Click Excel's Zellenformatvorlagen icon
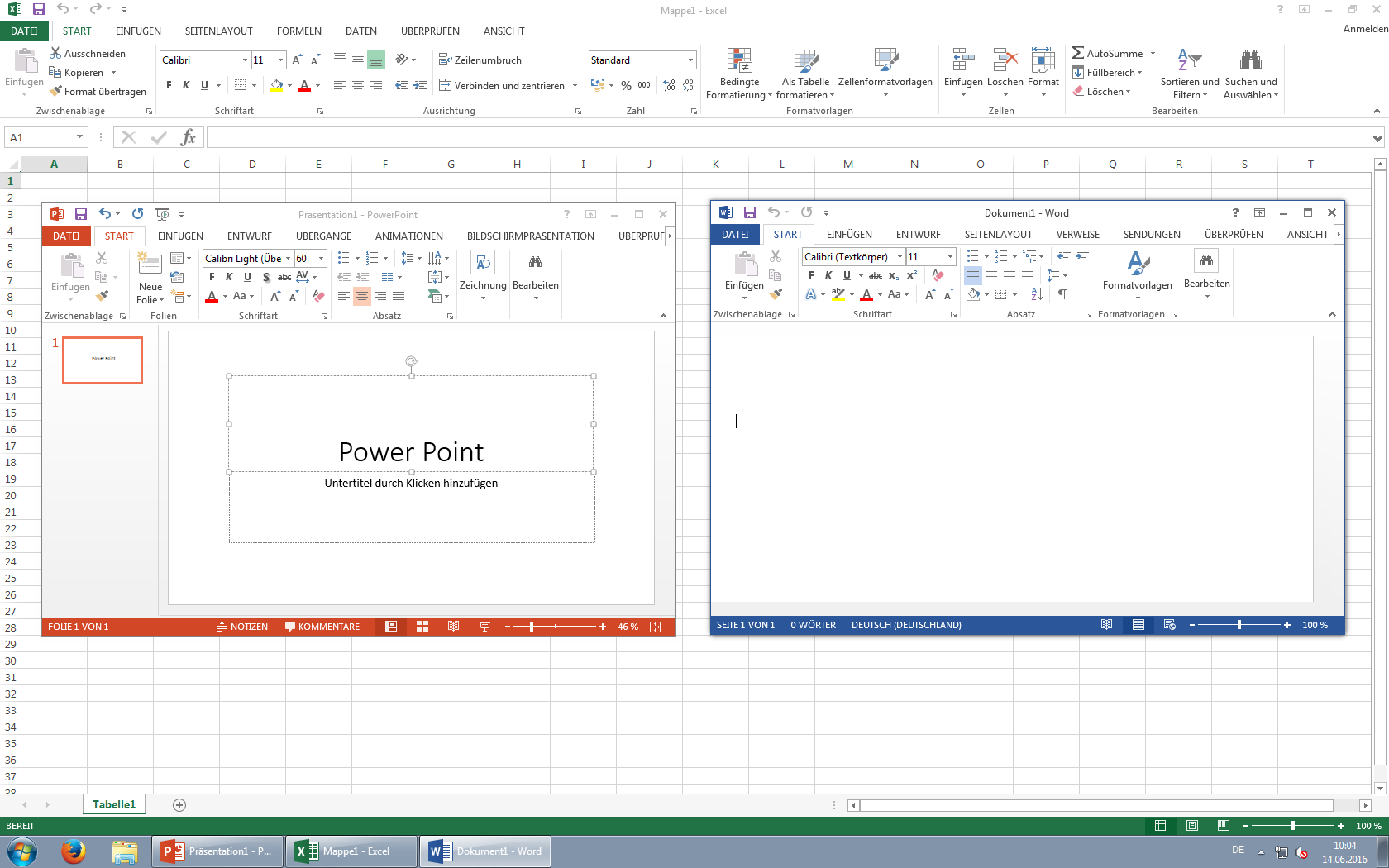Viewport: 1389px width, 868px height. (885, 60)
